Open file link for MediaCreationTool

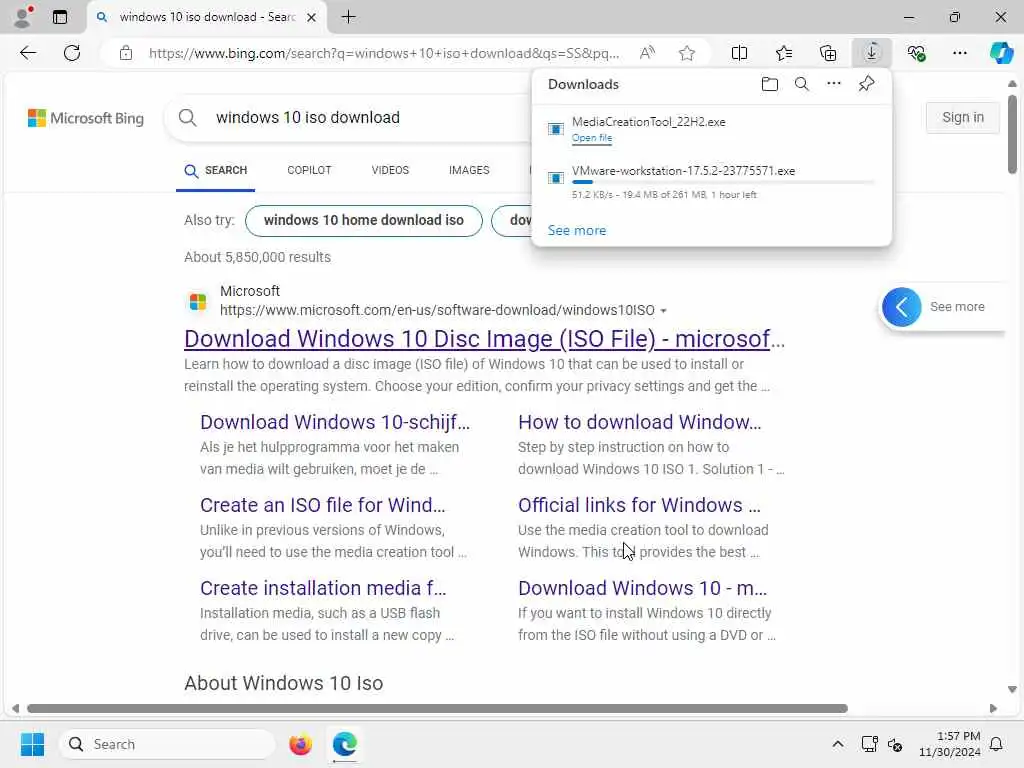(x=592, y=138)
